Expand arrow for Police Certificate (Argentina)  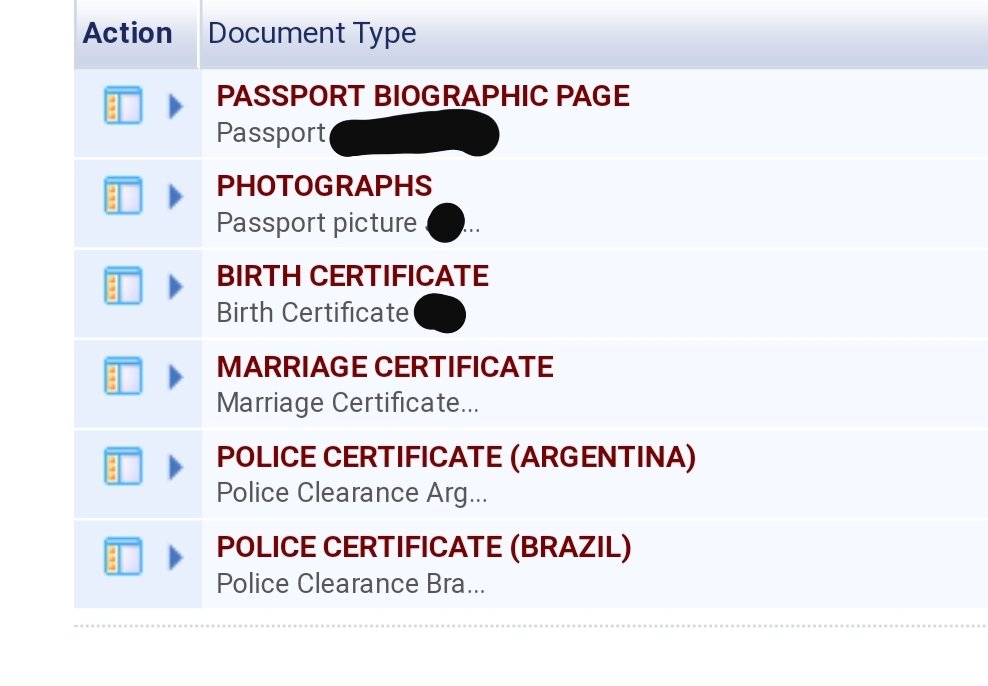click(x=176, y=467)
